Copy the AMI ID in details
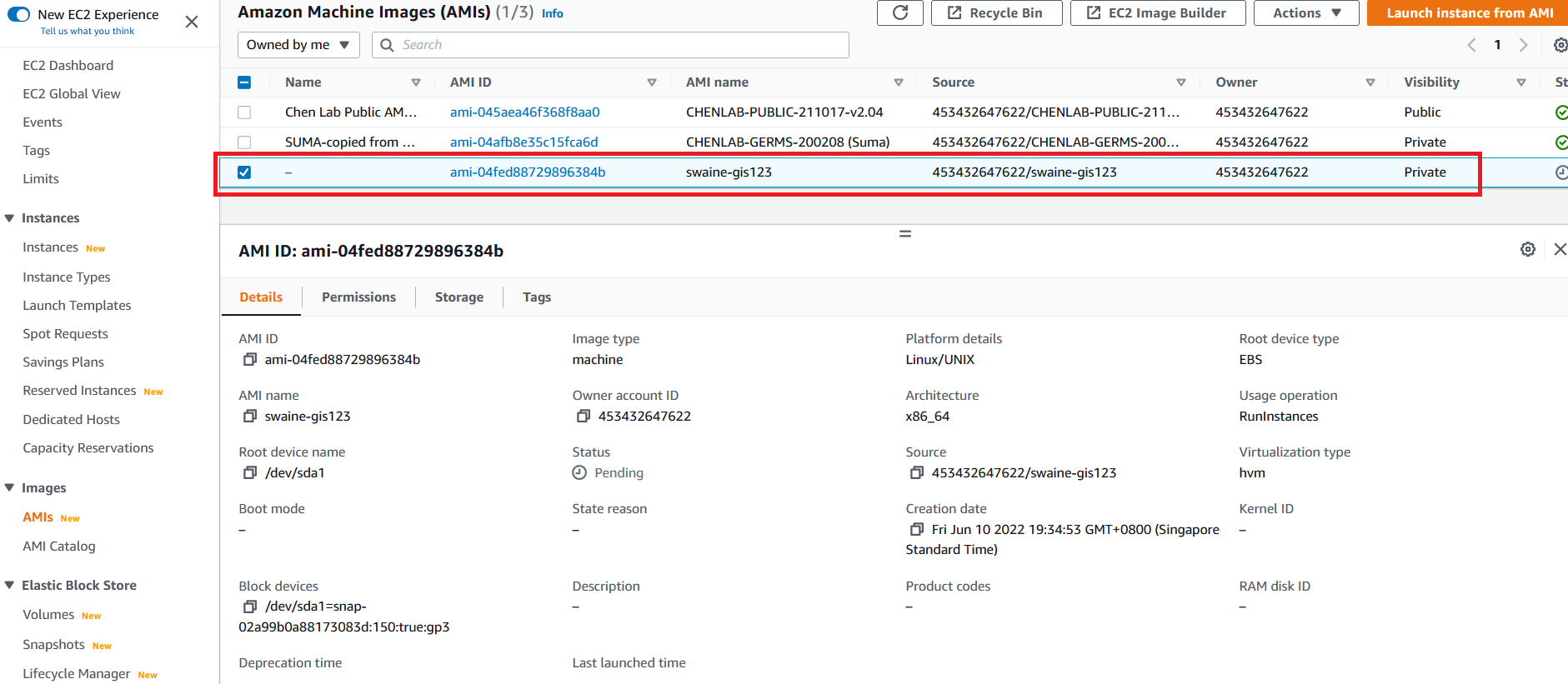1568x684 pixels. click(249, 360)
